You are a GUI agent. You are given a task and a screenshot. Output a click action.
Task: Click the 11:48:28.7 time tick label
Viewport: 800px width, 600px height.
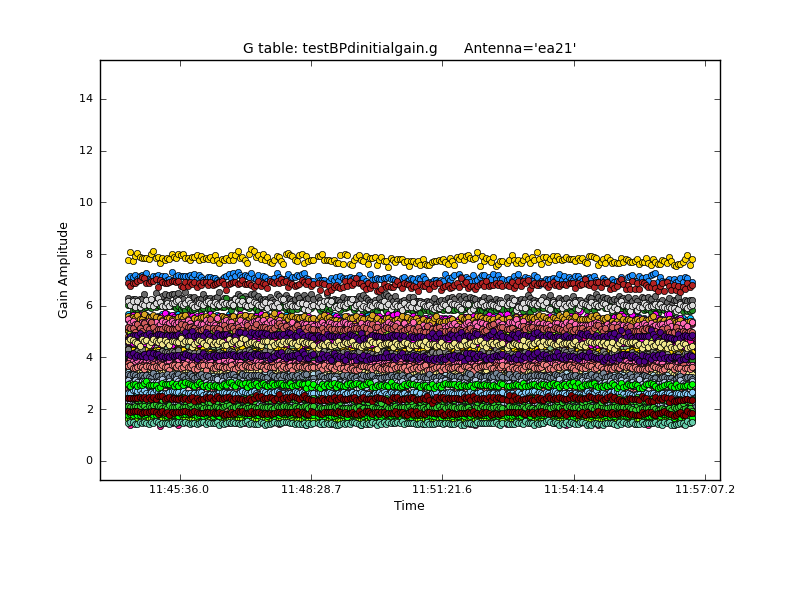pos(311,489)
